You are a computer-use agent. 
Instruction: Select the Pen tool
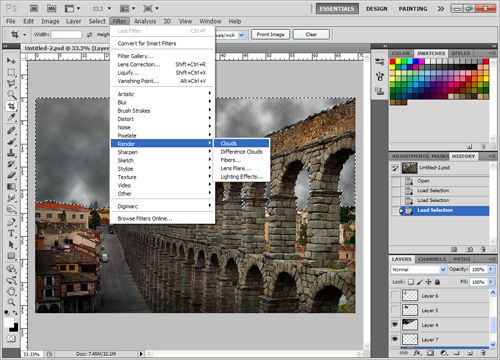click(x=11, y=222)
